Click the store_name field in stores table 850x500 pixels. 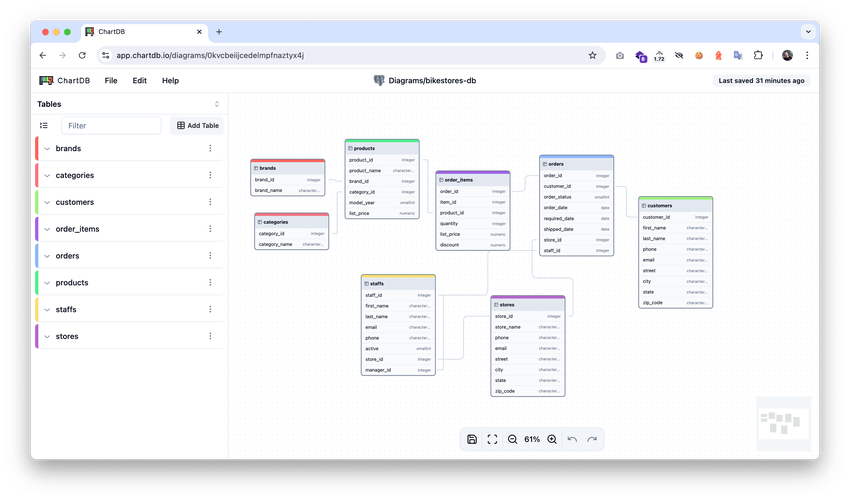[x=528, y=327]
